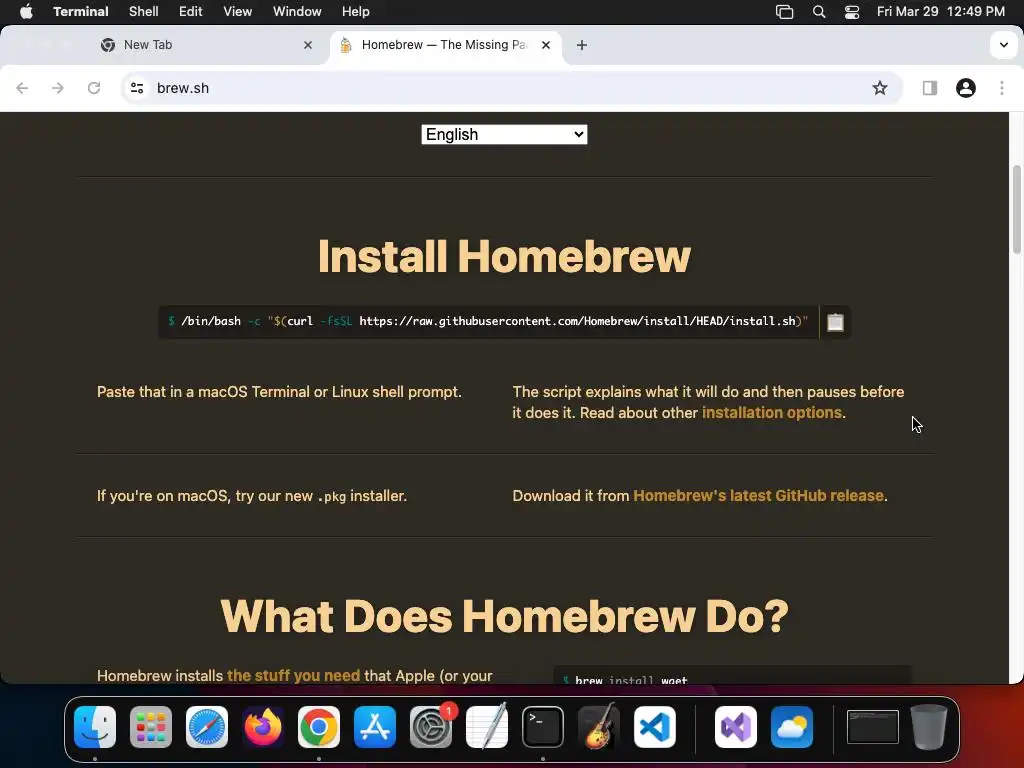Click the Install Homebrew heading
This screenshot has width=1024, height=768.
tap(504, 256)
